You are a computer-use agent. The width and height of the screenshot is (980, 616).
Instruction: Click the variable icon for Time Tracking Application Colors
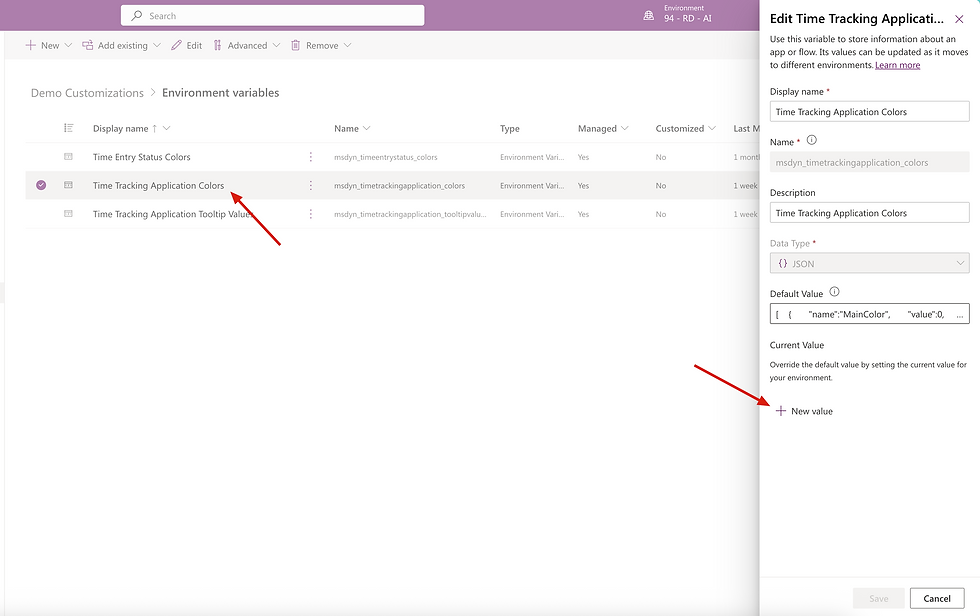[x=69, y=185]
